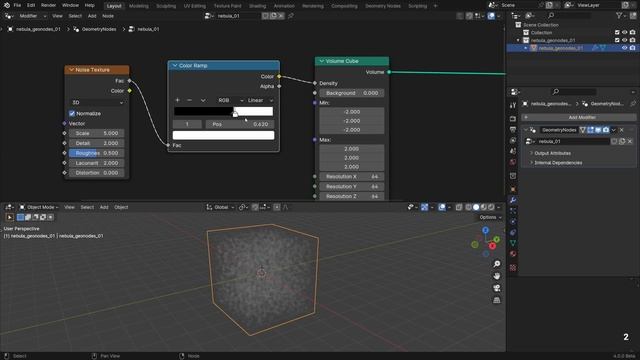The height and width of the screenshot is (360, 640).
Task: Click the add color stop plus icon in Color Ramp
Action: pos(177,100)
